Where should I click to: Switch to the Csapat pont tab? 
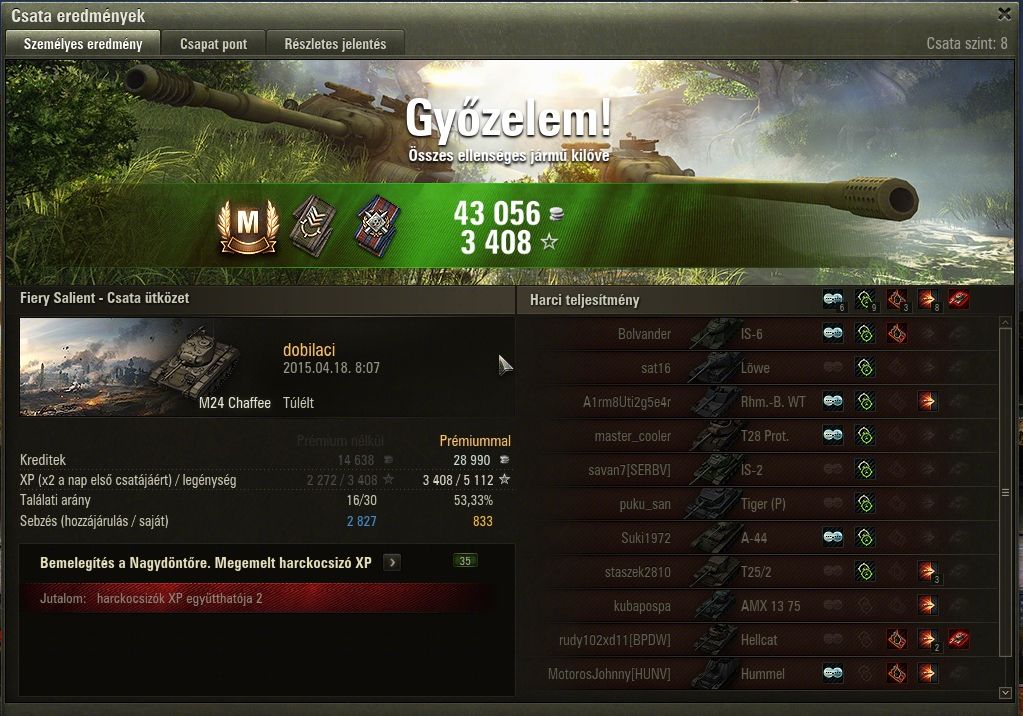pos(213,44)
